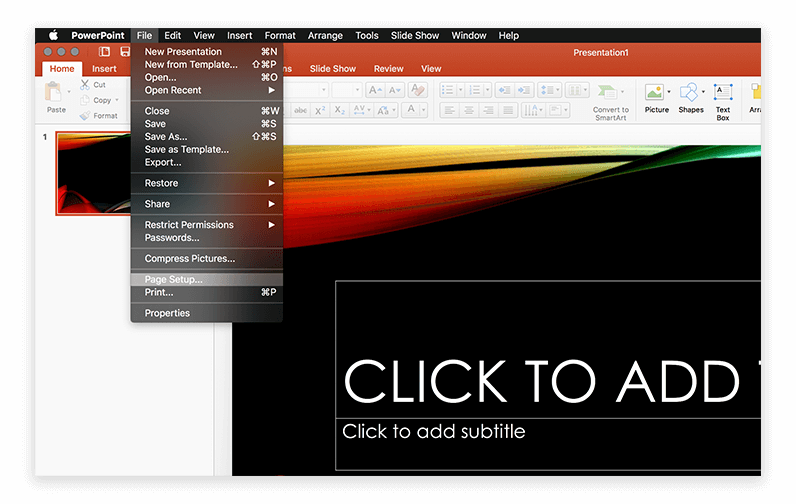Click the bulleted list icon
Viewport: 796px width, 504px height.
click(448, 90)
